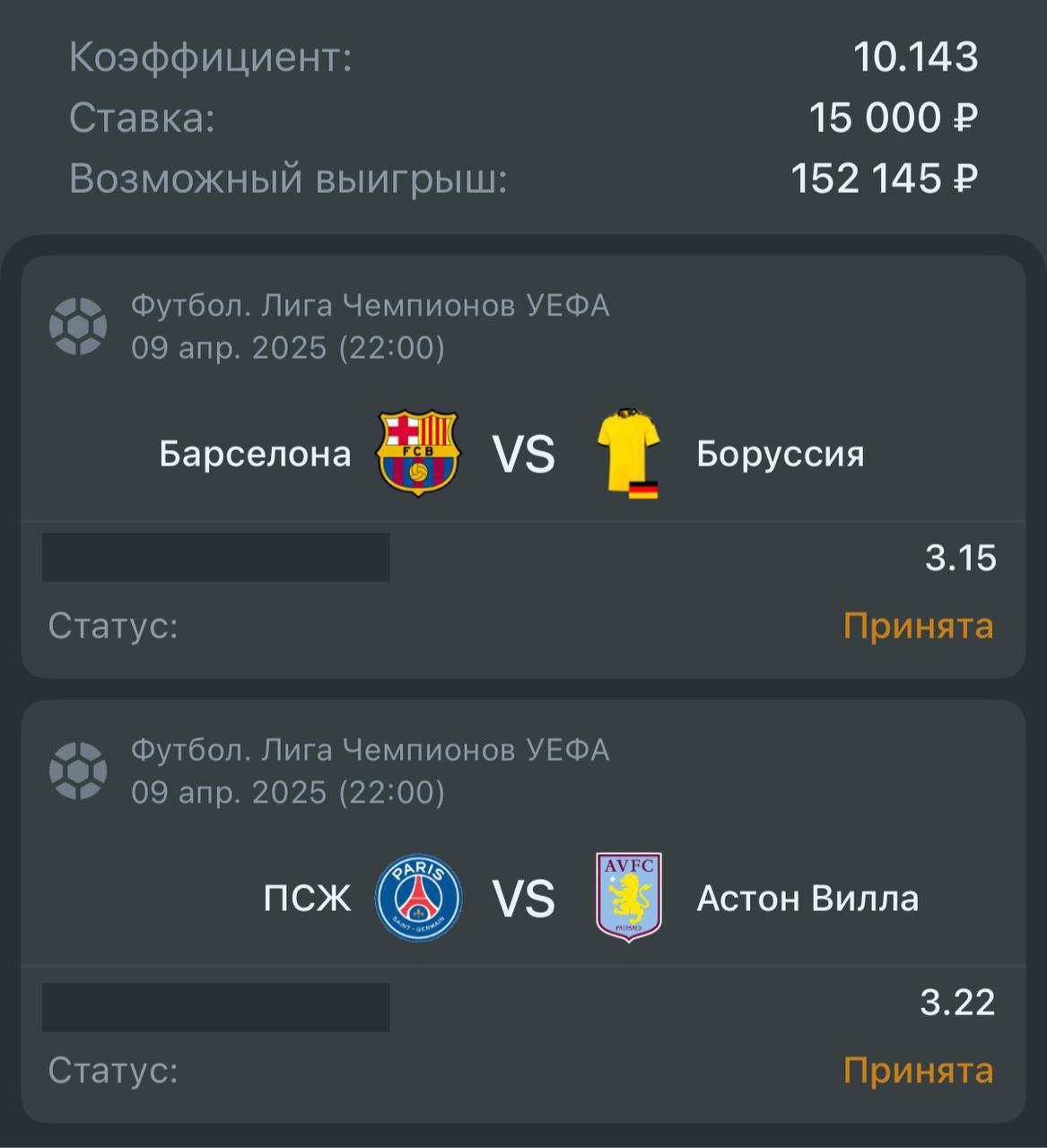
Task: Tap the Принята status of the Barcelona bet
Action: [919, 626]
